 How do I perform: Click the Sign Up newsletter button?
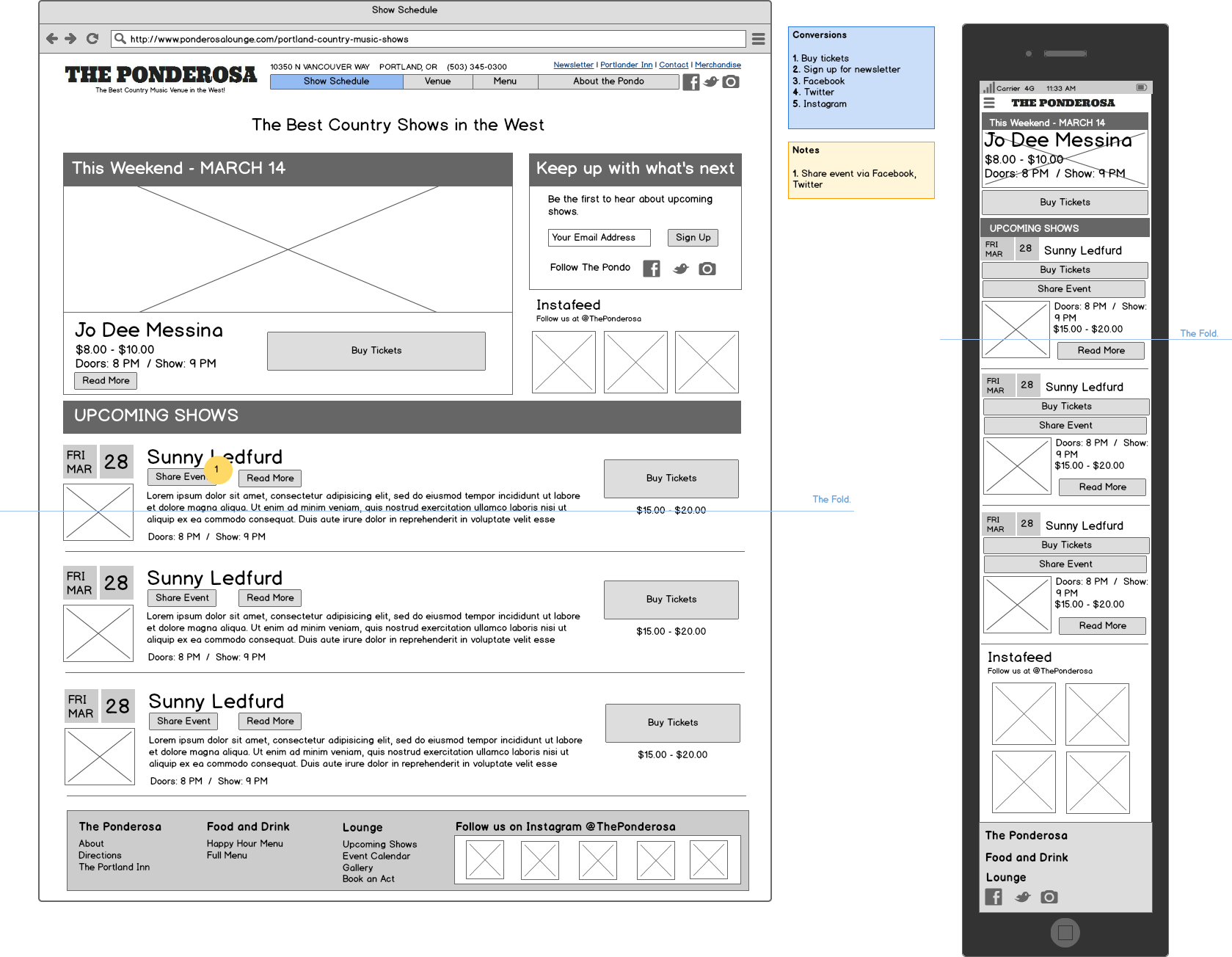[x=693, y=237]
